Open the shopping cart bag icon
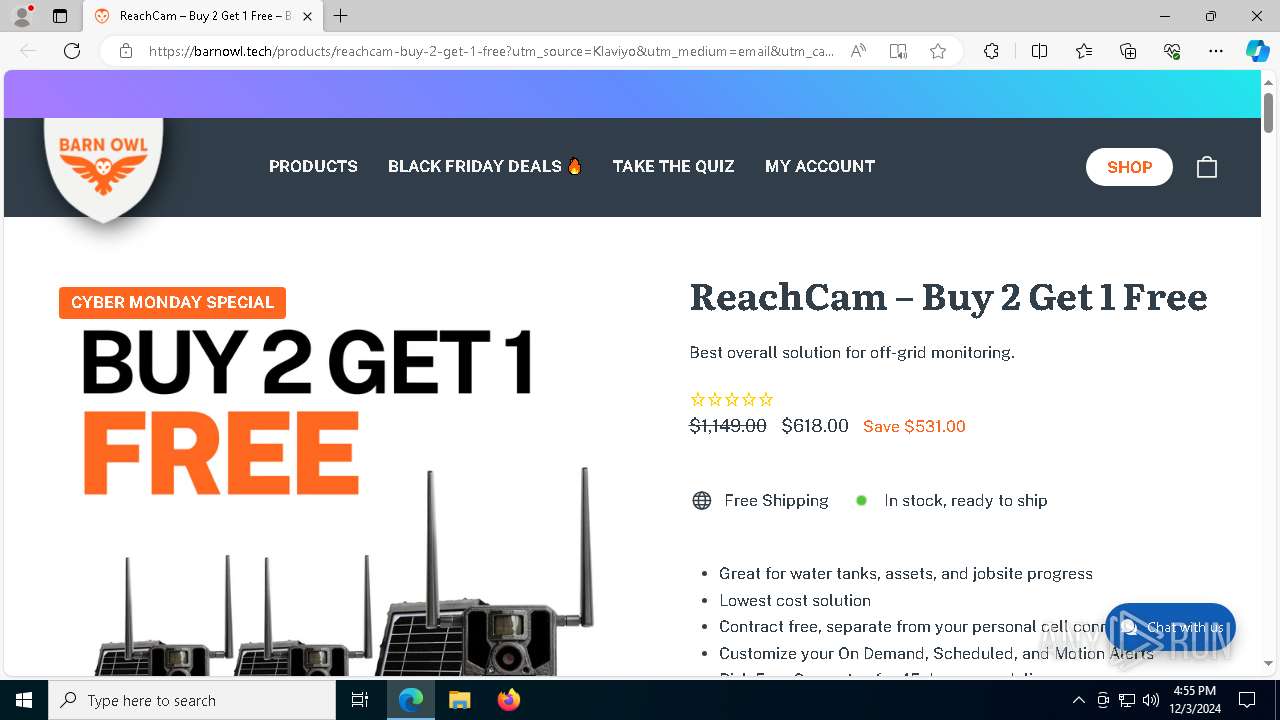Screen dimensions: 1280x720 [x=1207, y=167]
